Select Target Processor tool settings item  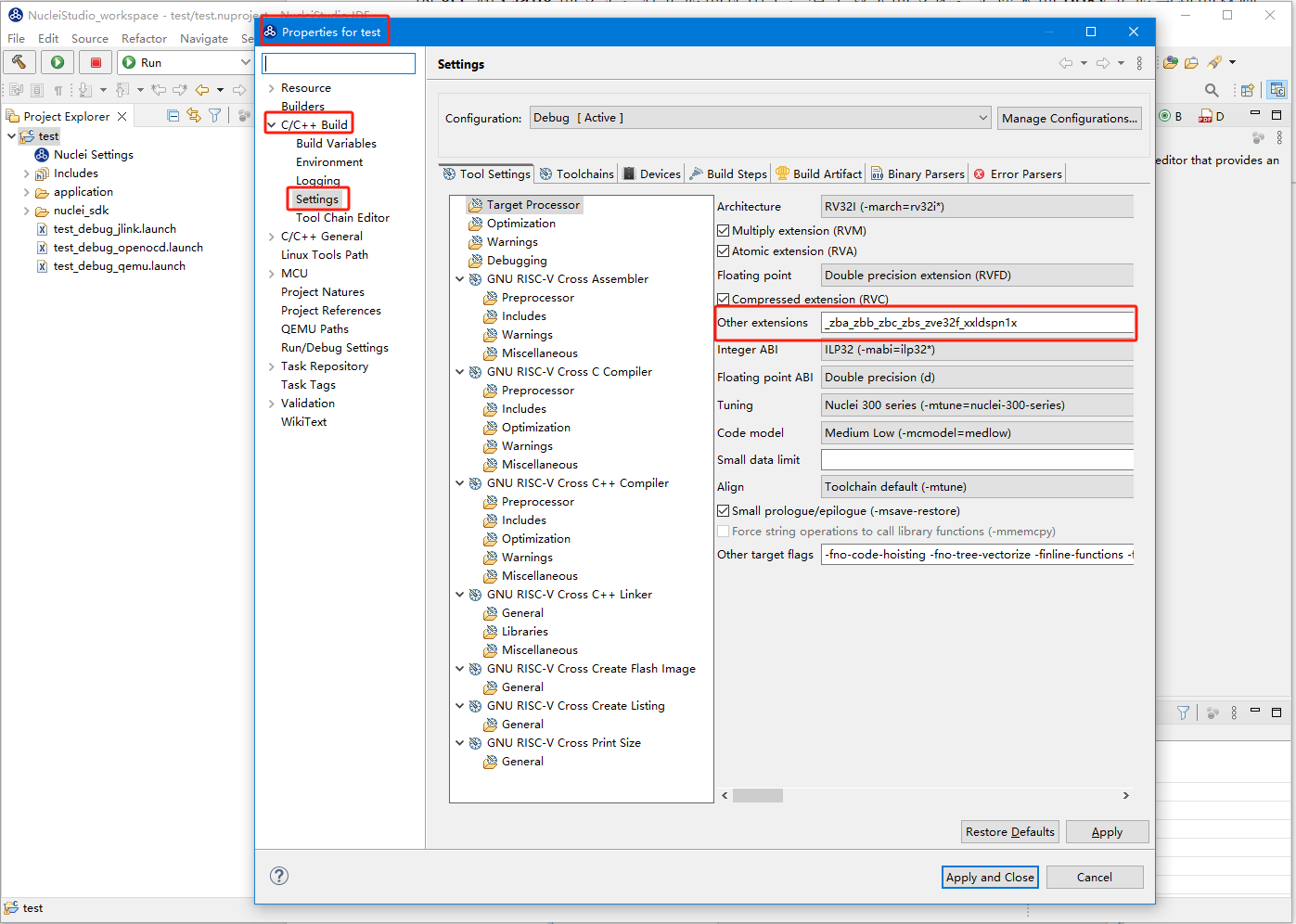coord(533,205)
